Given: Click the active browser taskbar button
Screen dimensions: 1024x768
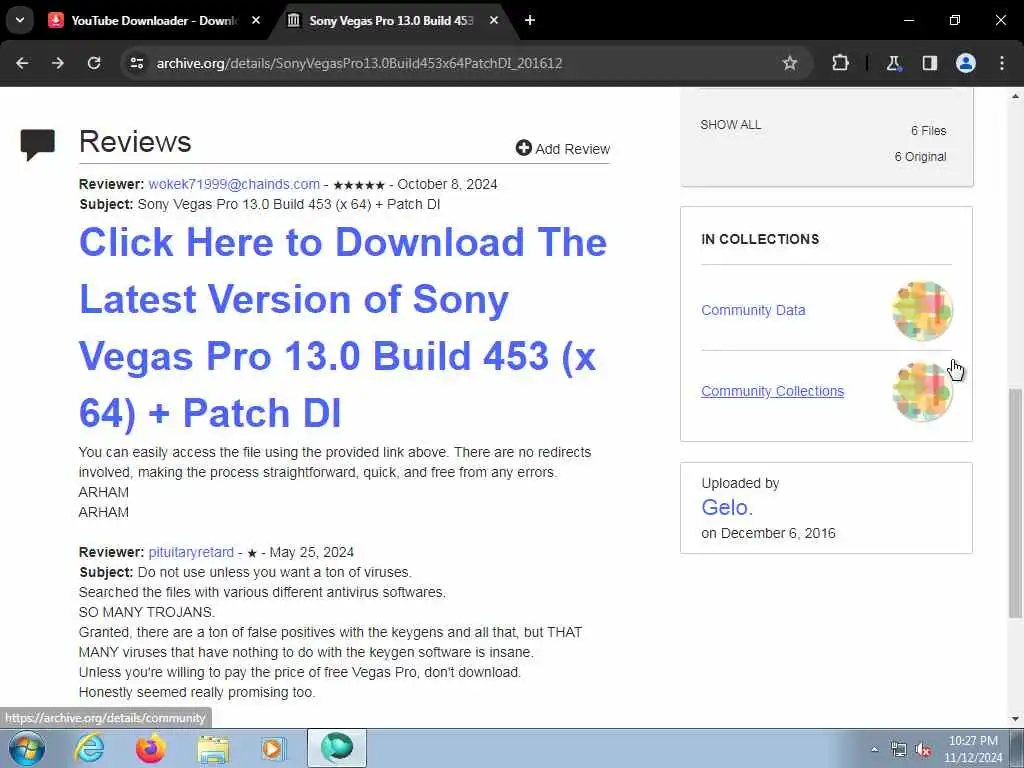Looking at the screenshot, I should click(336, 748).
